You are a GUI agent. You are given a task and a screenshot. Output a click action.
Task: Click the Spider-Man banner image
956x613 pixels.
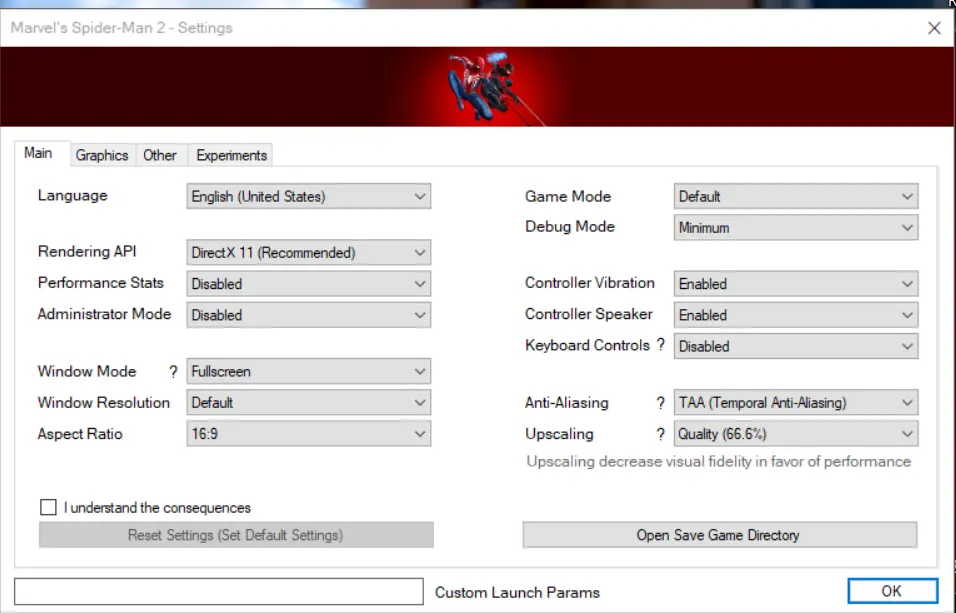click(477, 87)
